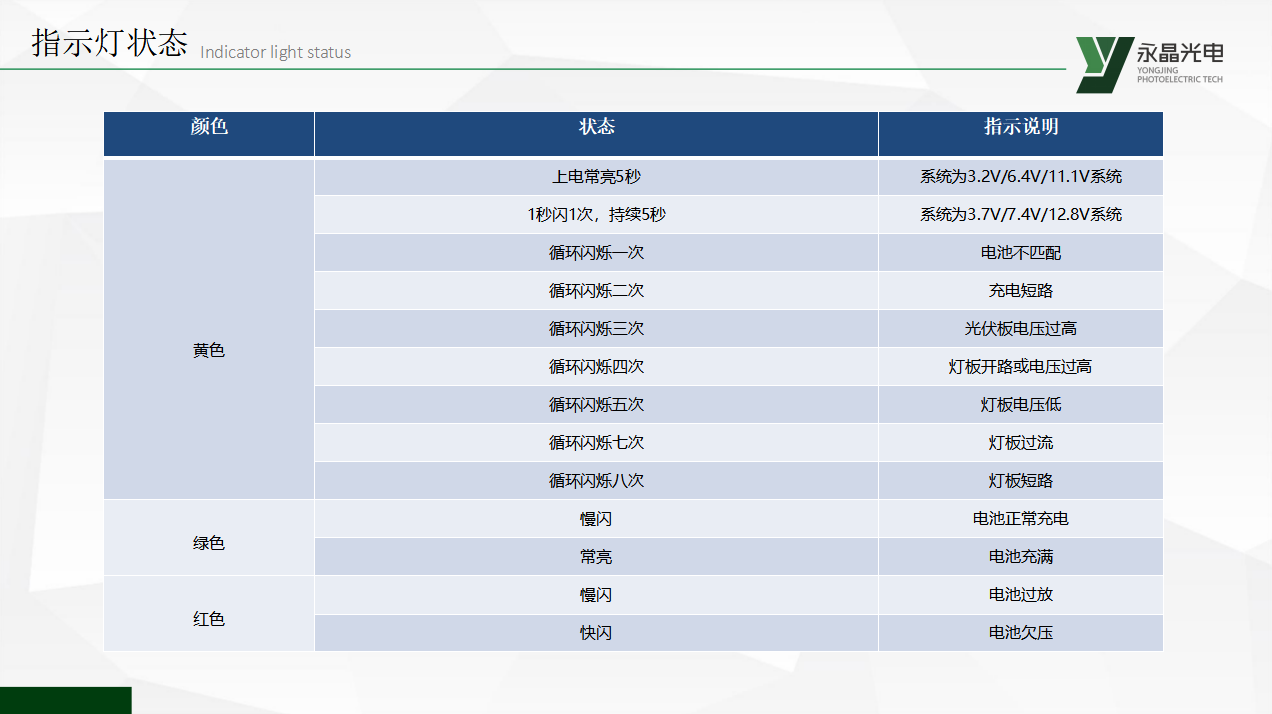Click the 循环闪烁七次 cell

596,443
